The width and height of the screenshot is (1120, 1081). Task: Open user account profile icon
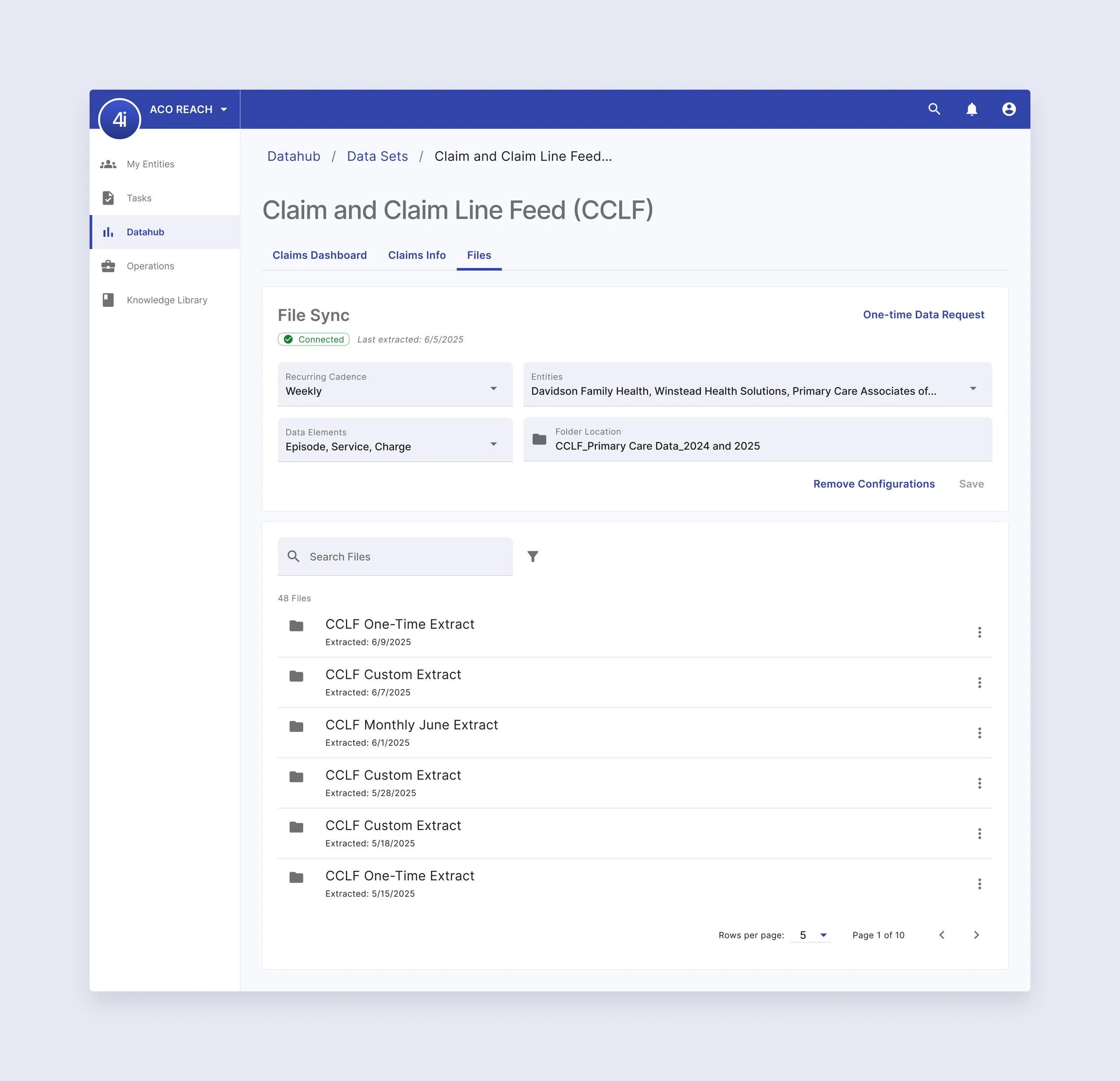[1008, 109]
